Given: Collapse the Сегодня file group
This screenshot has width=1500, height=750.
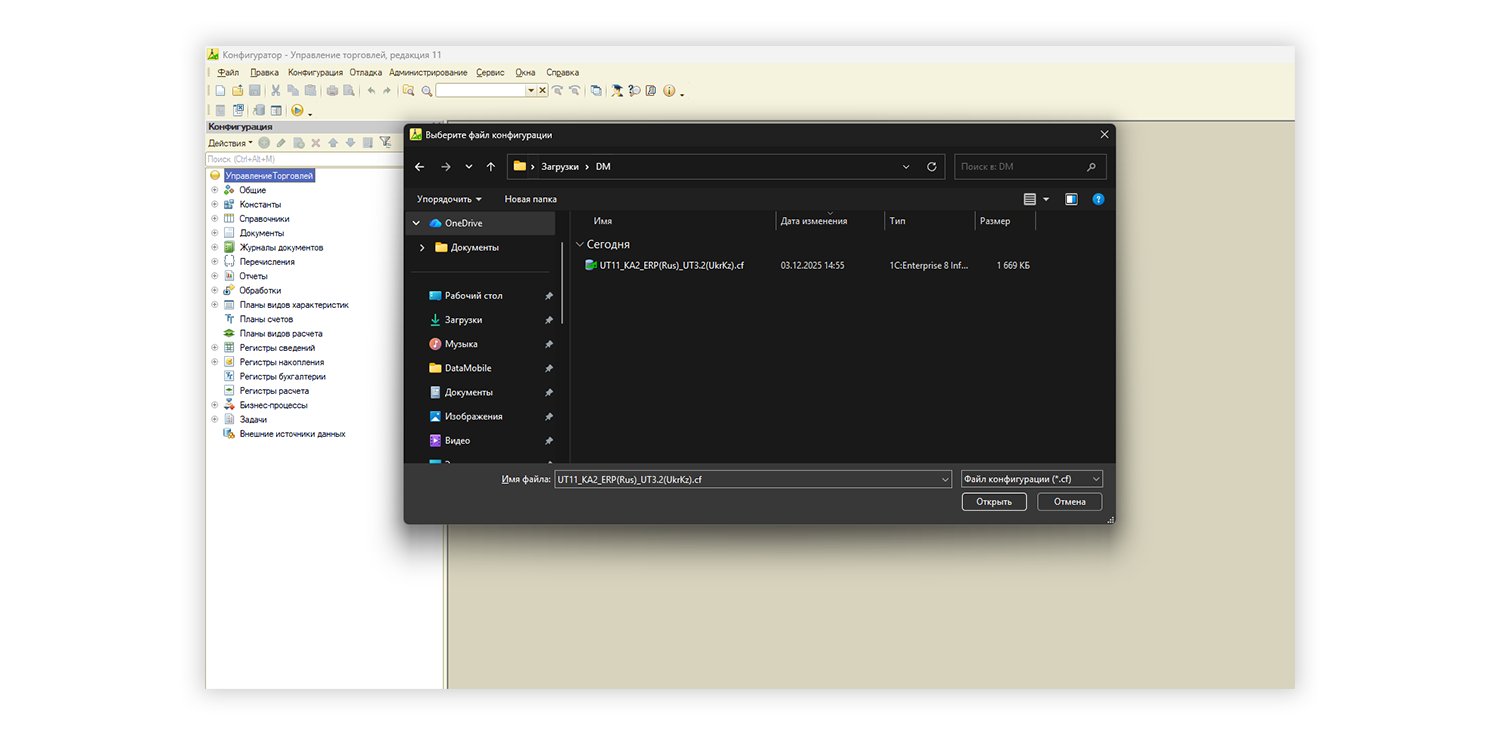Looking at the screenshot, I should click(579, 245).
